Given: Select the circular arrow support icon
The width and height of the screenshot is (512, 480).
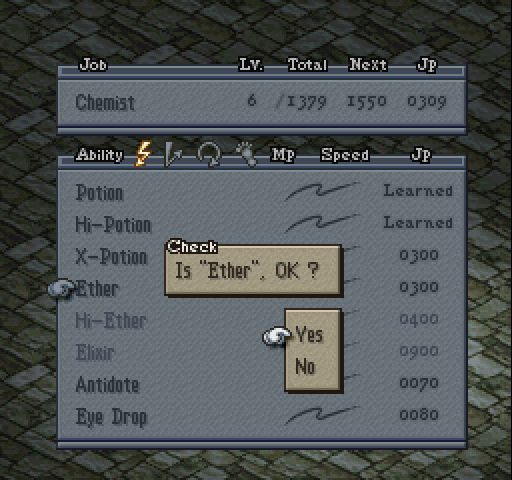Looking at the screenshot, I should point(209,154).
